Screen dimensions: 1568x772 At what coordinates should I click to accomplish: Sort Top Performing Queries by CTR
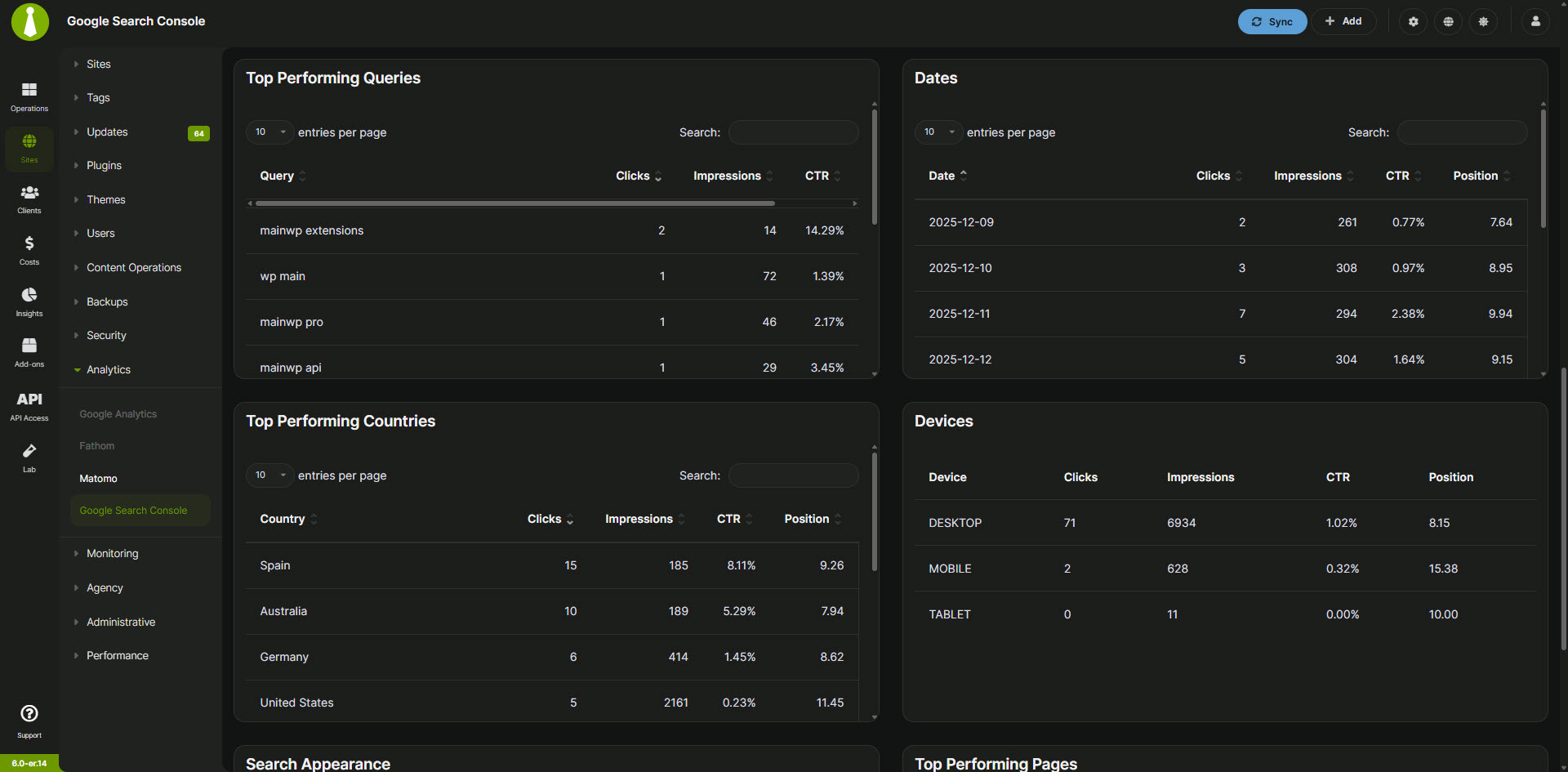822,176
